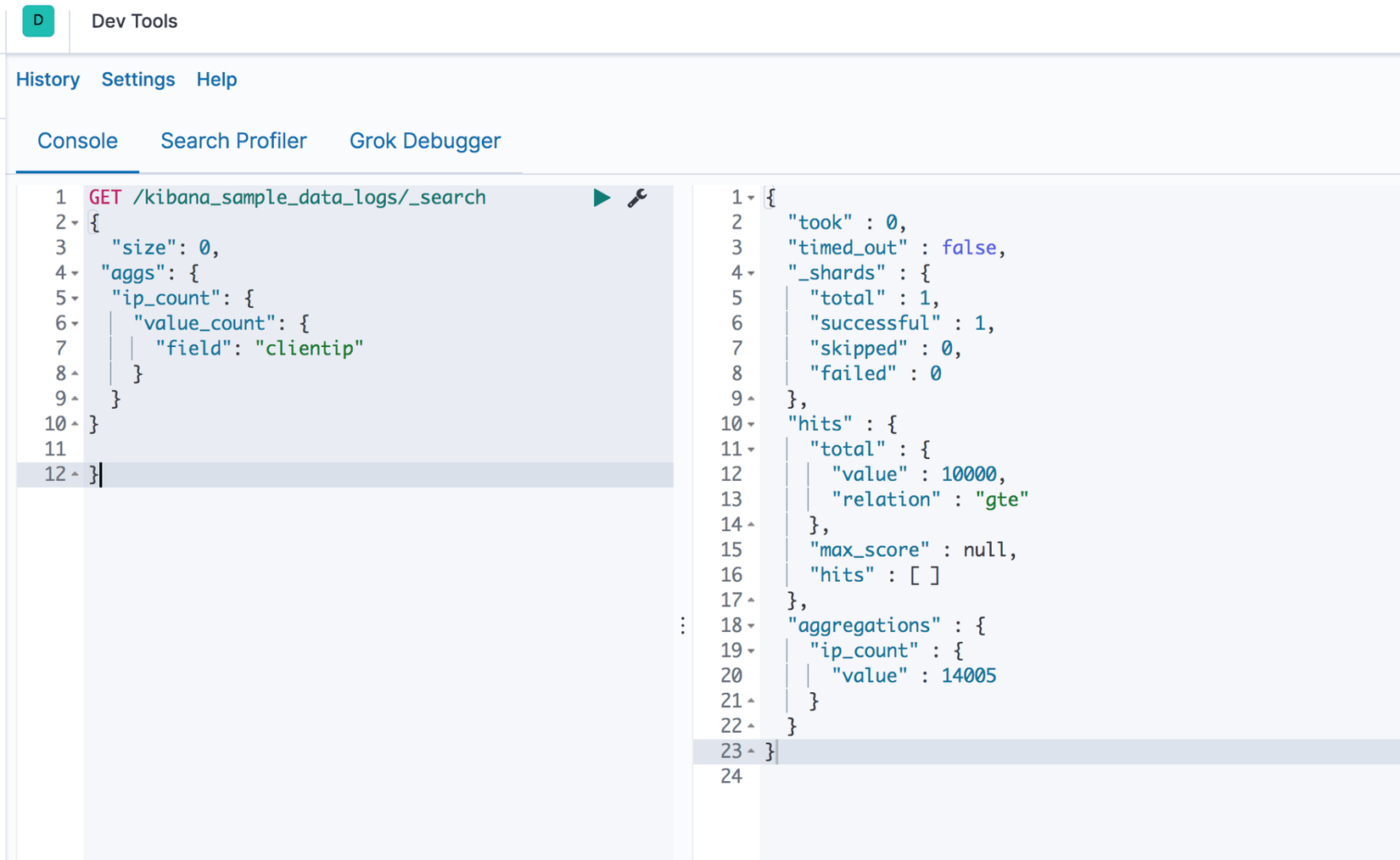Select the Console tab
Image resolution: width=1400 pixels, height=860 pixels.
coord(77,141)
